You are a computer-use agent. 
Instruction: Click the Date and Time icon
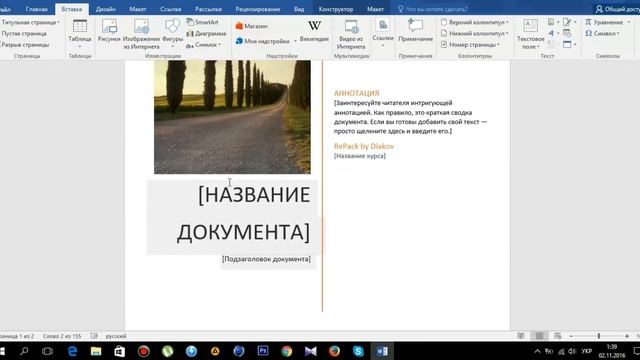(567, 33)
